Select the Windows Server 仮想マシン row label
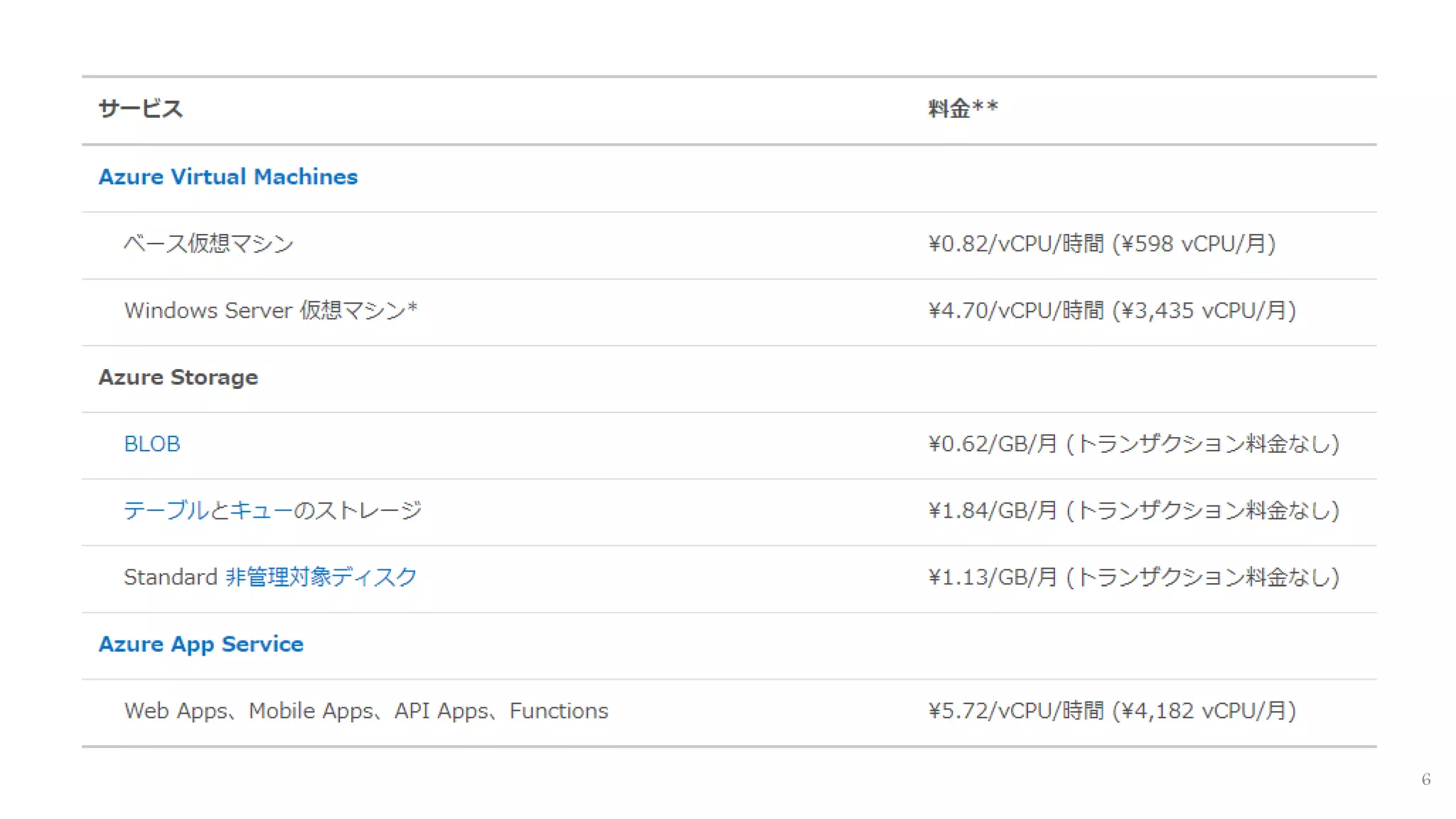 270,311
